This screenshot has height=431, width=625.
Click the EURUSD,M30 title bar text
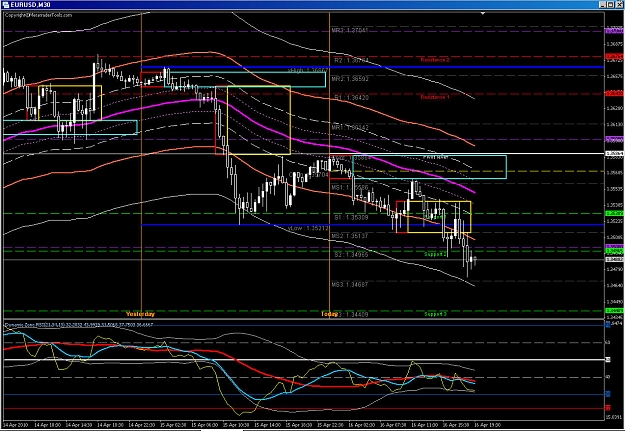(31, 5)
